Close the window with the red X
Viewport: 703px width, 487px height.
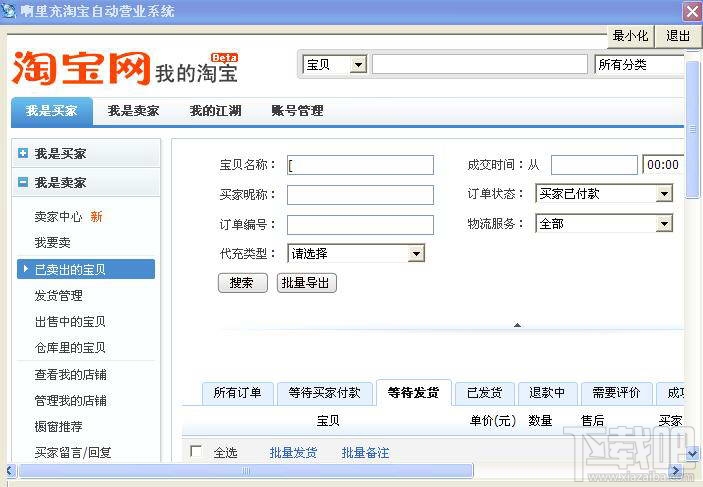[692, 11]
